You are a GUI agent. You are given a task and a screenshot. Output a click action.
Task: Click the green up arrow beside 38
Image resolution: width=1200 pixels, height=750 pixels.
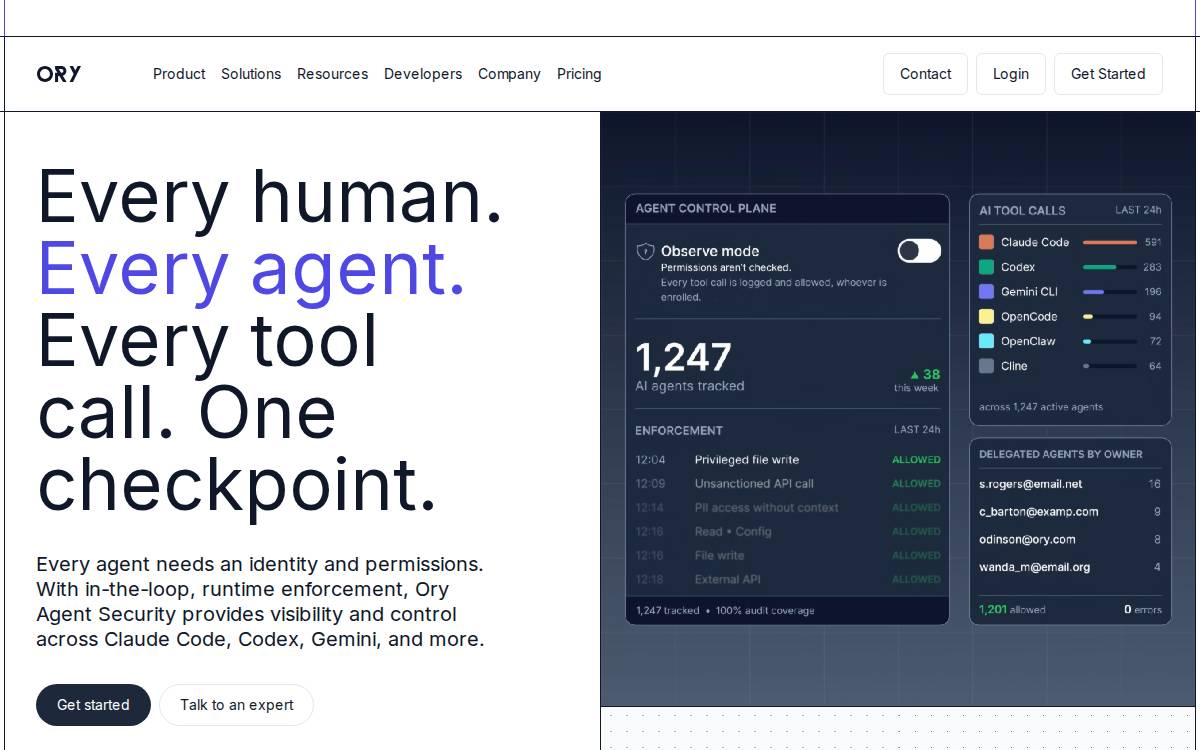pos(914,375)
